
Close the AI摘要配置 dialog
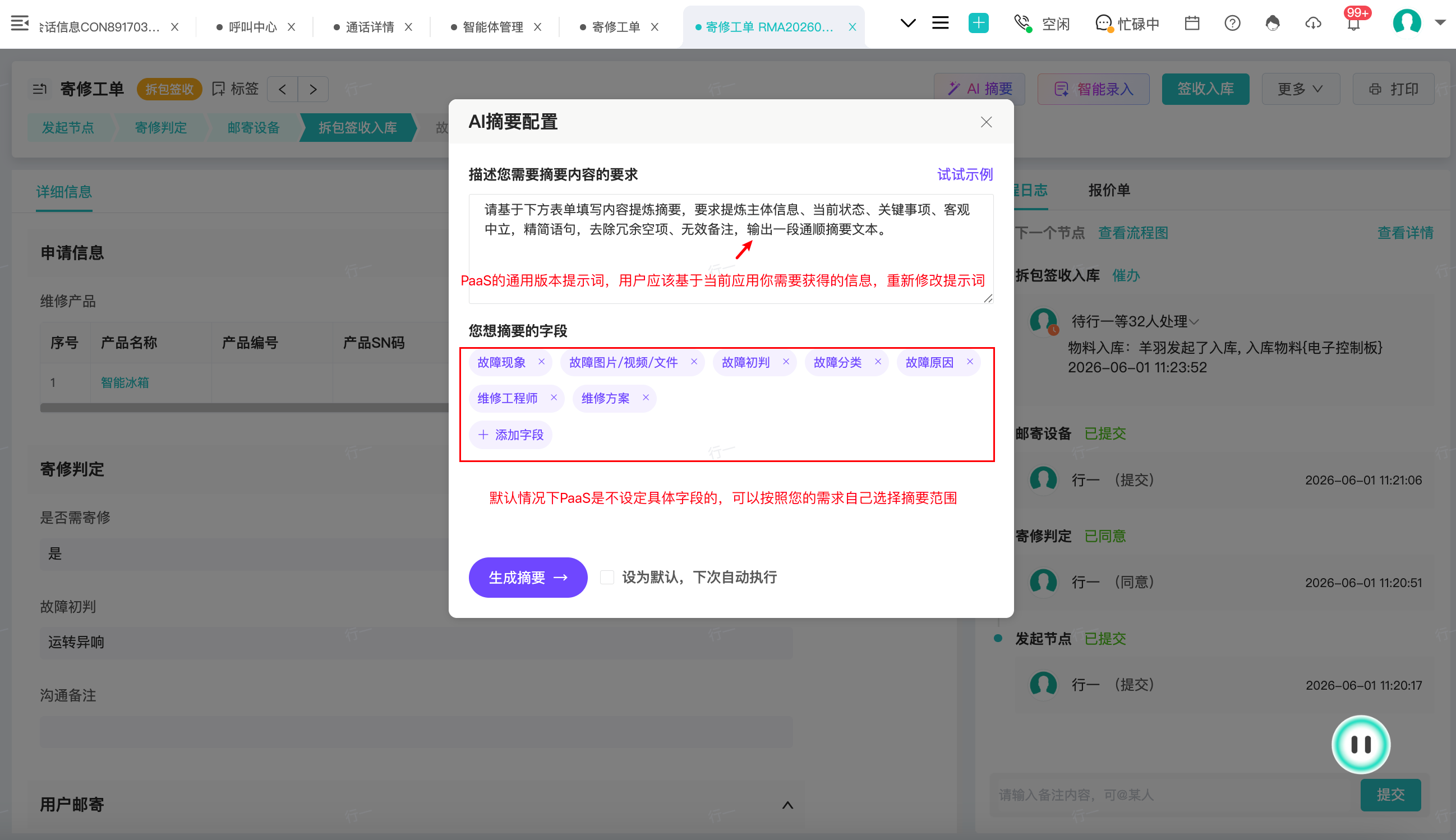coord(987,122)
